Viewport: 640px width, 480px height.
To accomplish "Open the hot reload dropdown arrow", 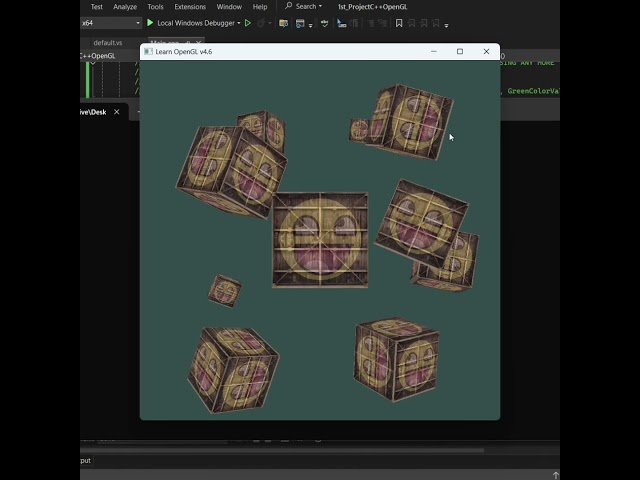I will click(x=269, y=23).
